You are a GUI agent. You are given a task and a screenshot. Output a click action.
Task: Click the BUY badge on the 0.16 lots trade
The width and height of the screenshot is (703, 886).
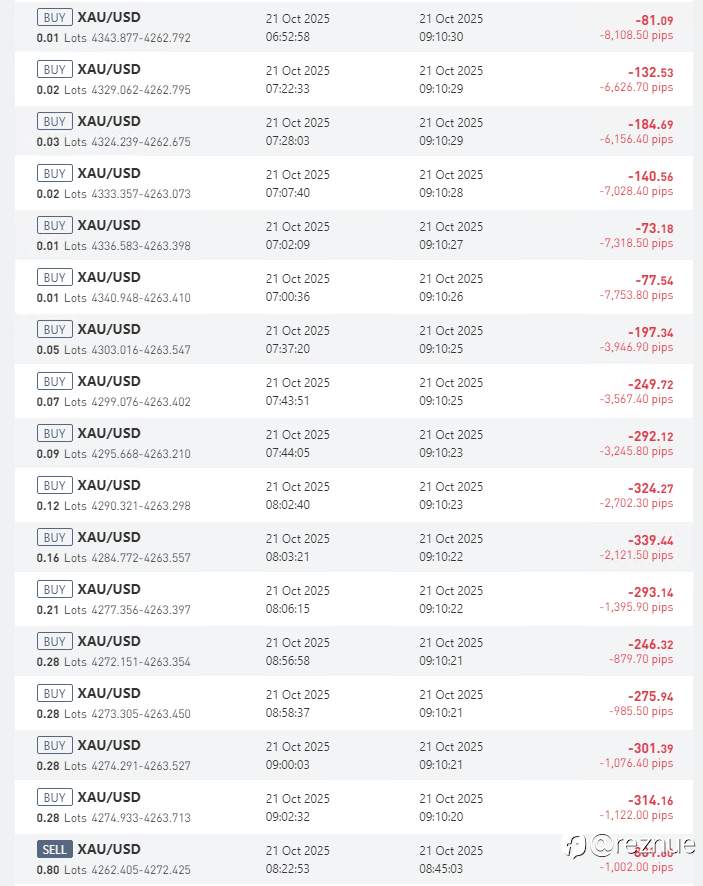(x=54, y=538)
